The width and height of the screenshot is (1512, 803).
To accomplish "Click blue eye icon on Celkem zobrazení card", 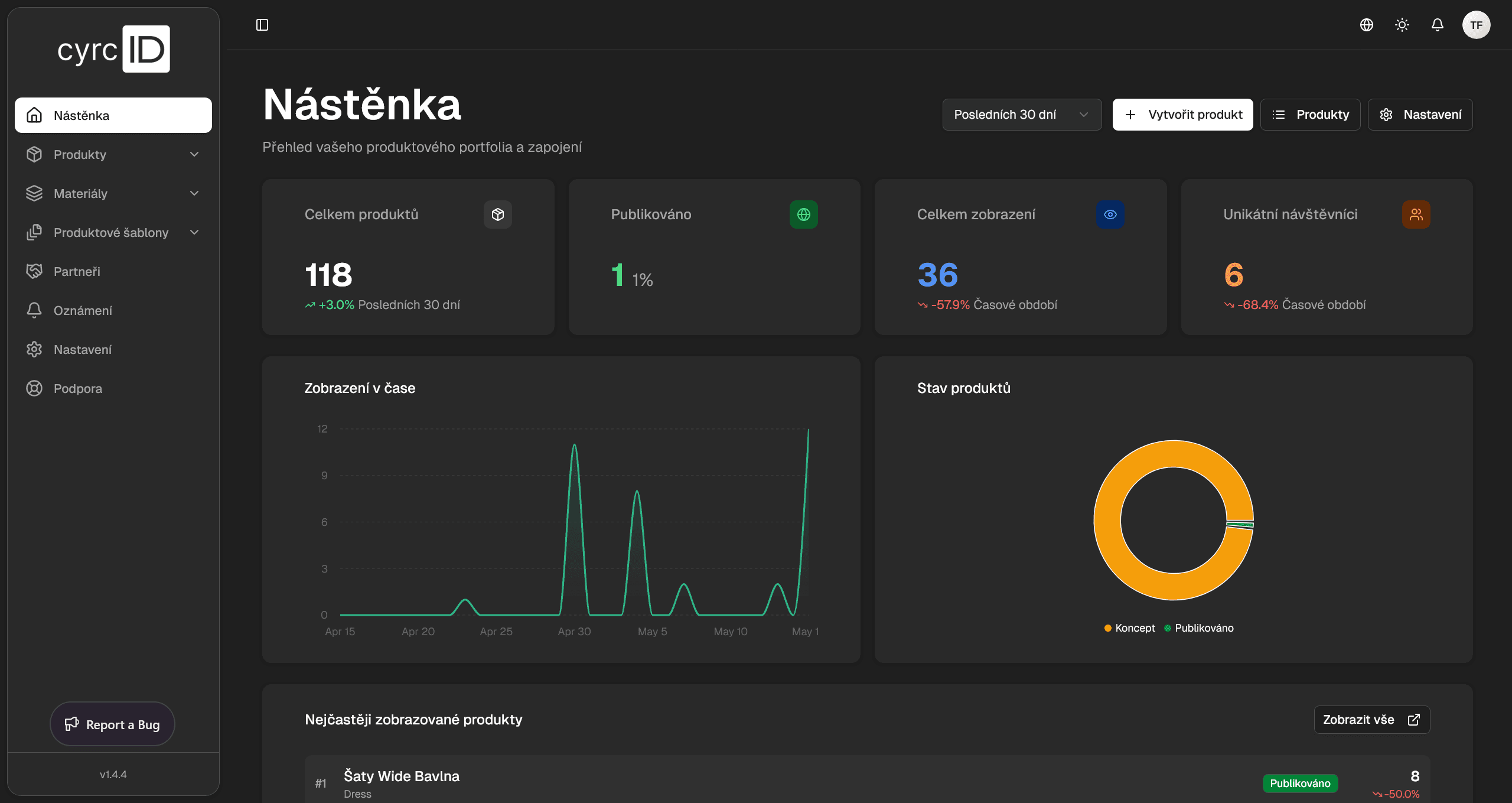I will pyautogui.click(x=1110, y=214).
